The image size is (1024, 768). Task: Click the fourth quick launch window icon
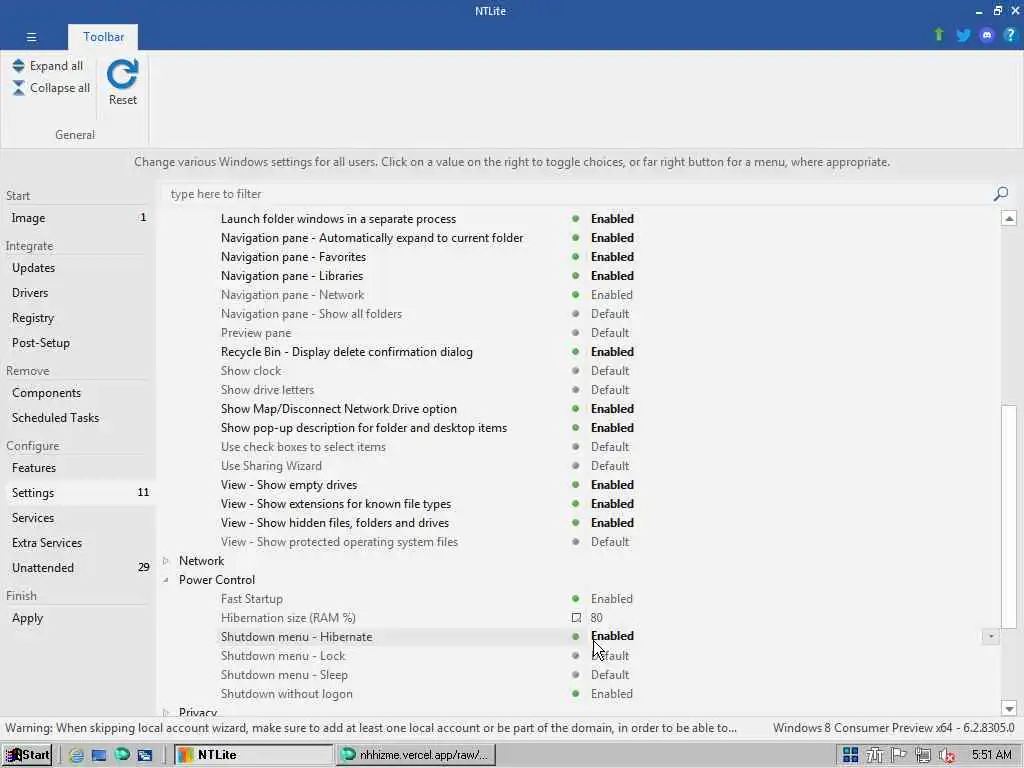[x=144, y=755]
